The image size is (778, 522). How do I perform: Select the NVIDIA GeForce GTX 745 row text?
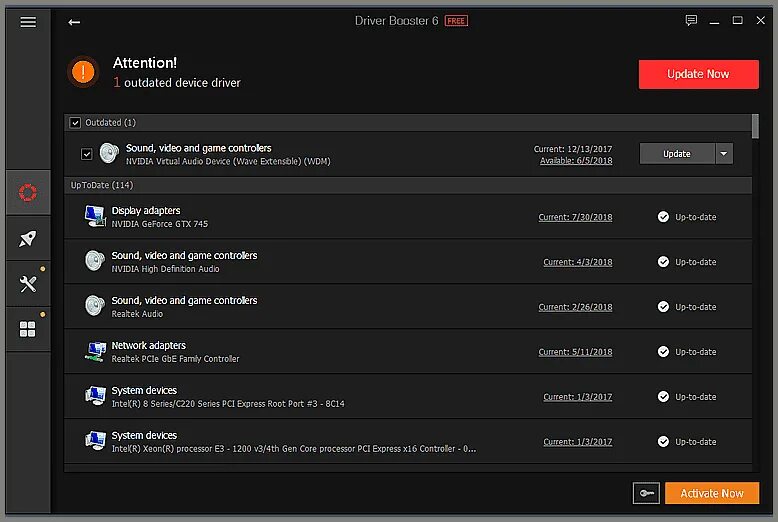[x=160, y=224]
